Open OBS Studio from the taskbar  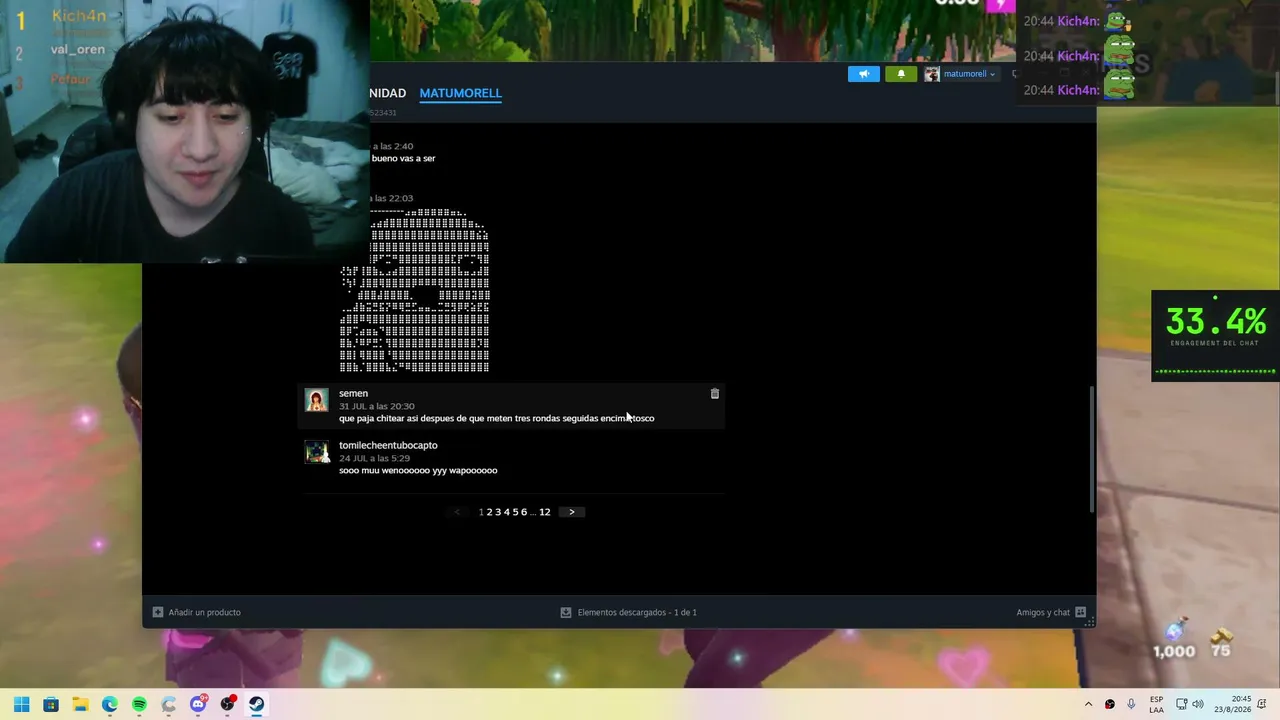coord(228,704)
